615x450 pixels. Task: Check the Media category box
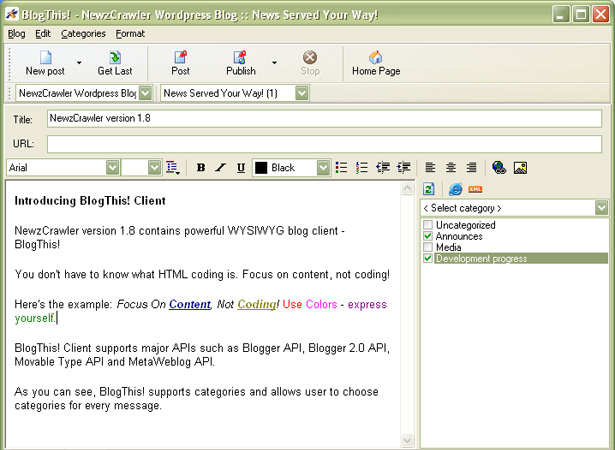tap(428, 248)
